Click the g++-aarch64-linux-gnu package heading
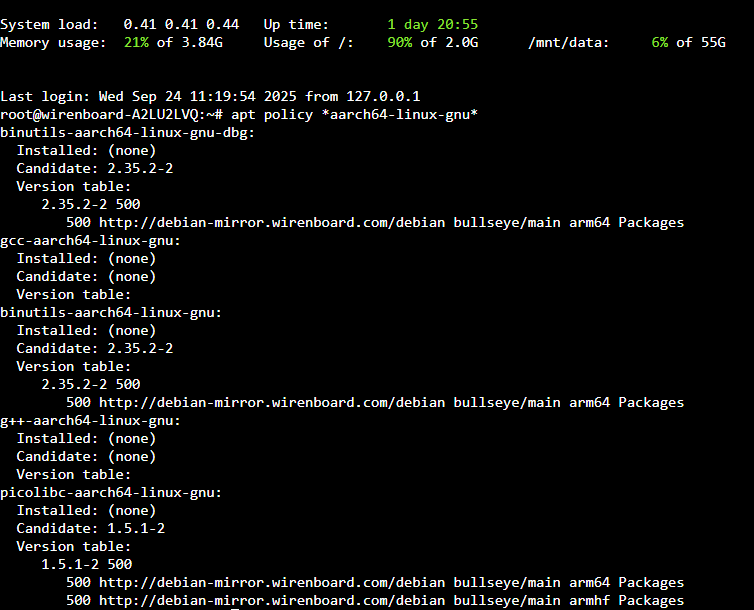 point(90,421)
